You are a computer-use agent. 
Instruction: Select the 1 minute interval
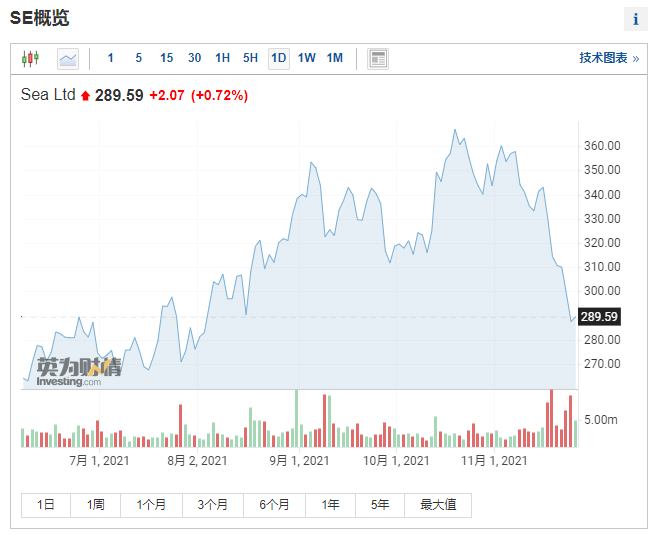110,58
